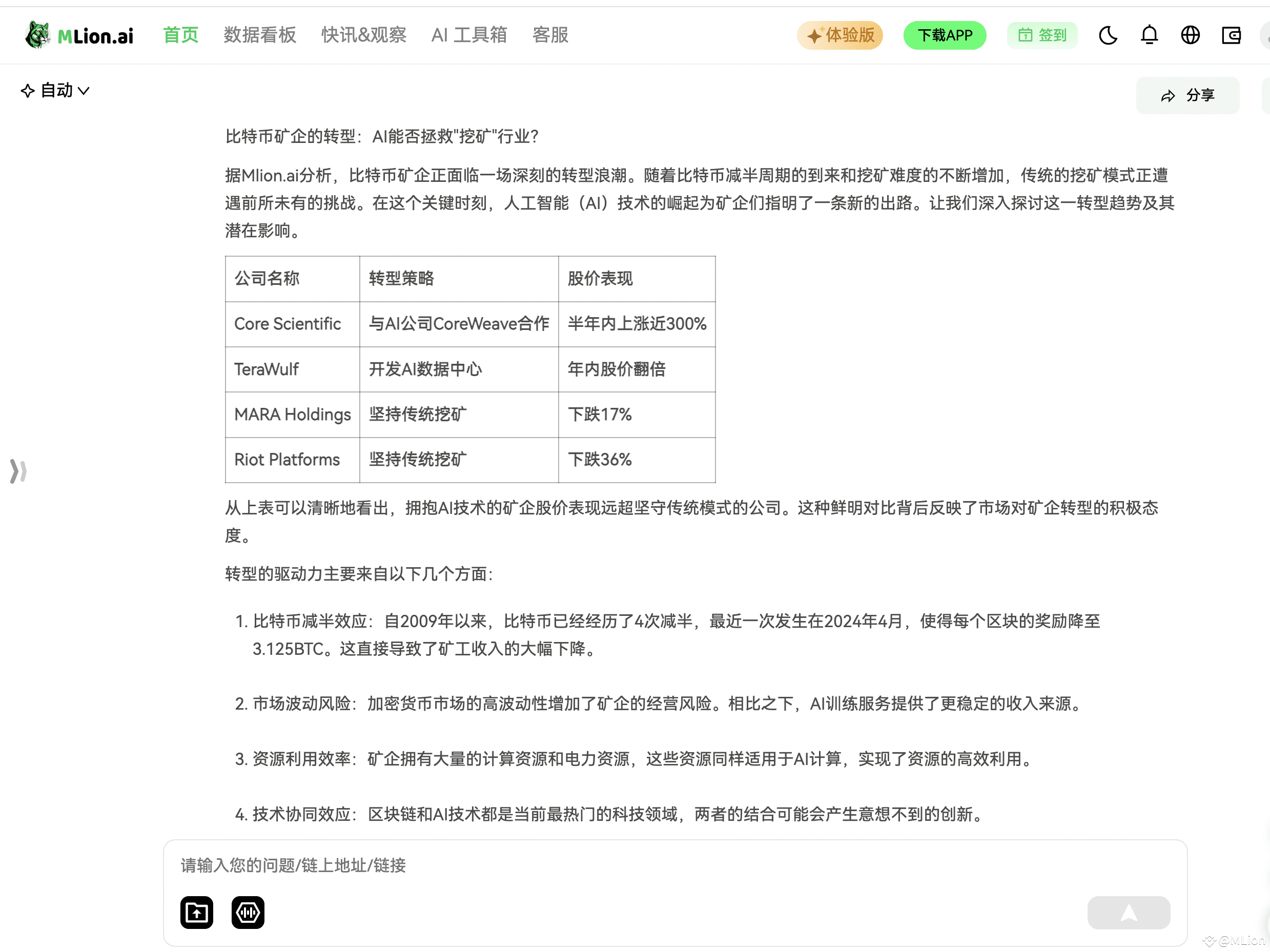Select 客服 in the navigation bar
The width and height of the screenshot is (1270, 952).
(550, 35)
